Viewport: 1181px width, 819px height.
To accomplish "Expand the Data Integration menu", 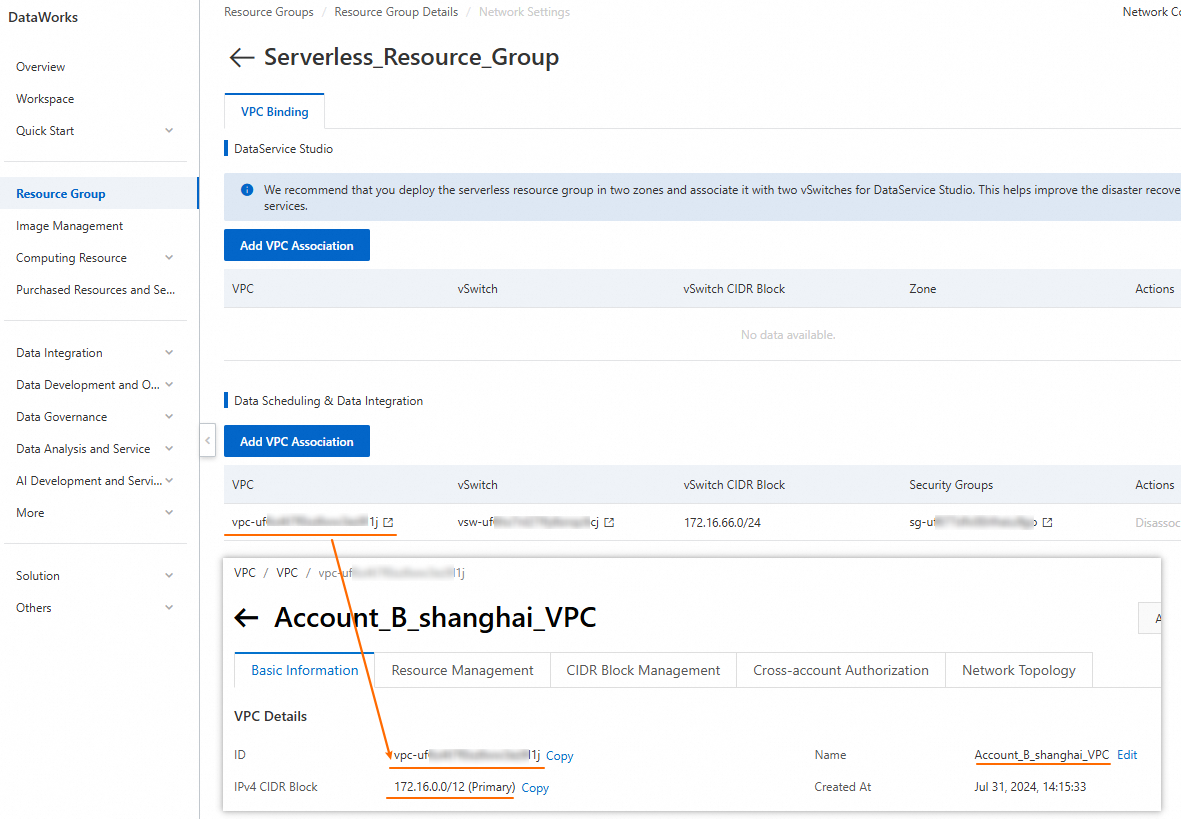I will click(x=169, y=353).
